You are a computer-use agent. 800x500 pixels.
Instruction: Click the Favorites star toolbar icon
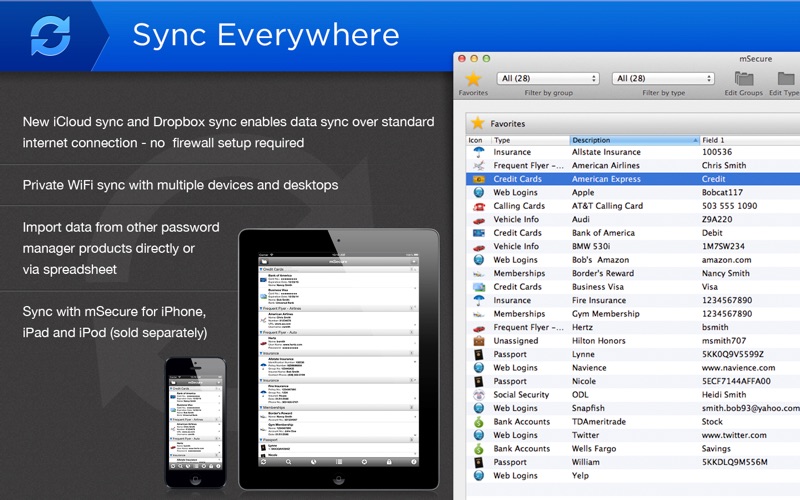click(474, 79)
